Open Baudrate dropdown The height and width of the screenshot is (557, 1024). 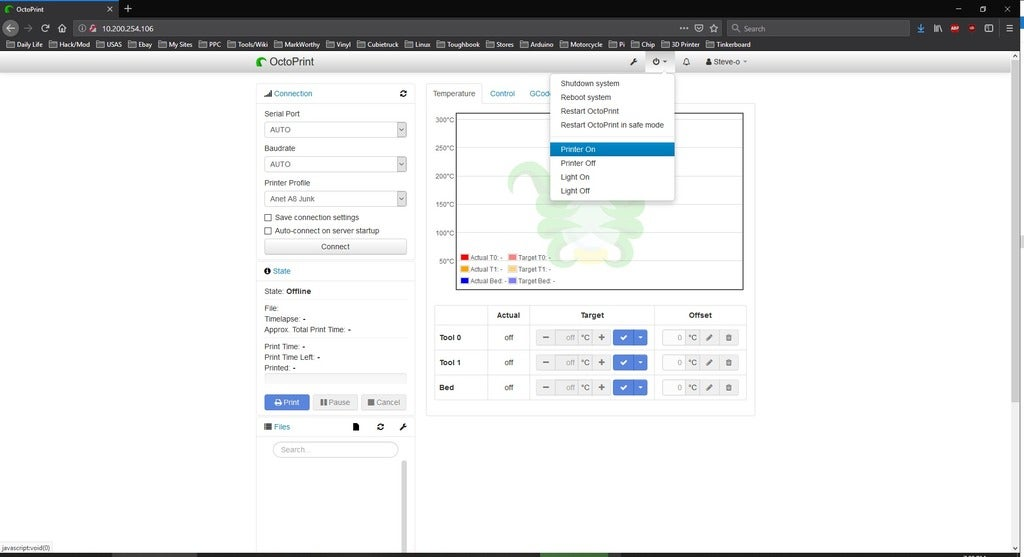pos(336,165)
